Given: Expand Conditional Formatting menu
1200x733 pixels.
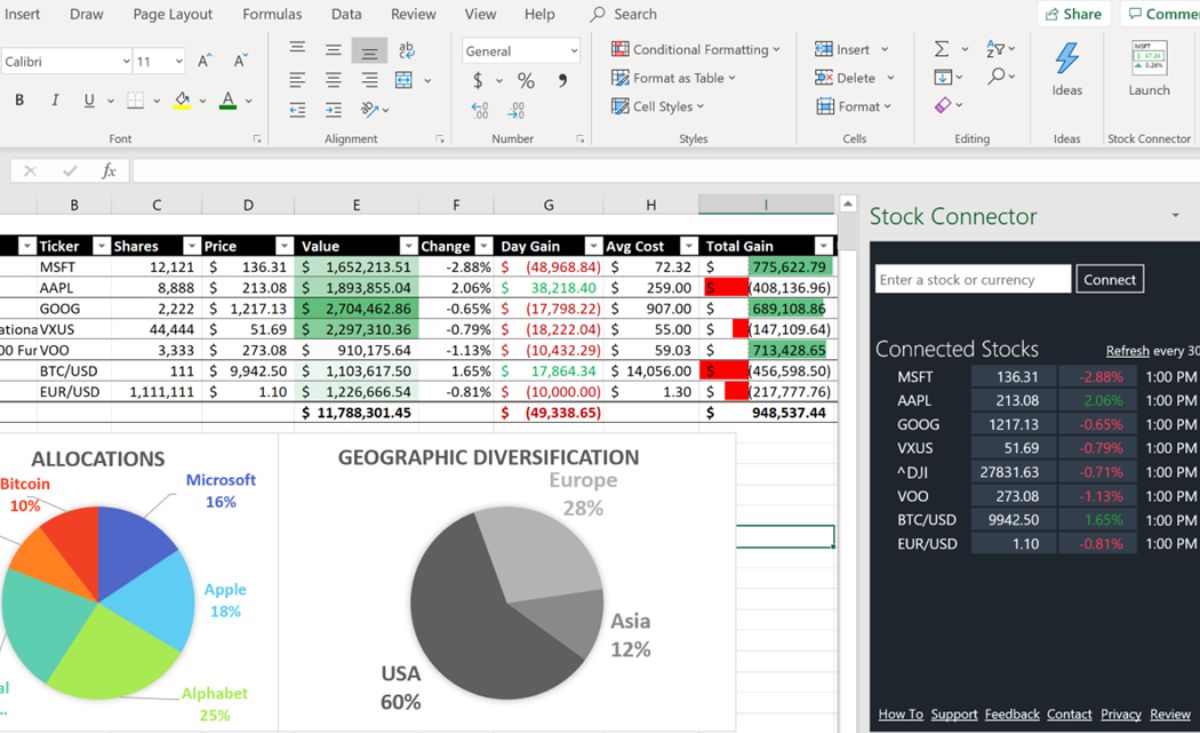Looking at the screenshot, I should click(x=696, y=49).
